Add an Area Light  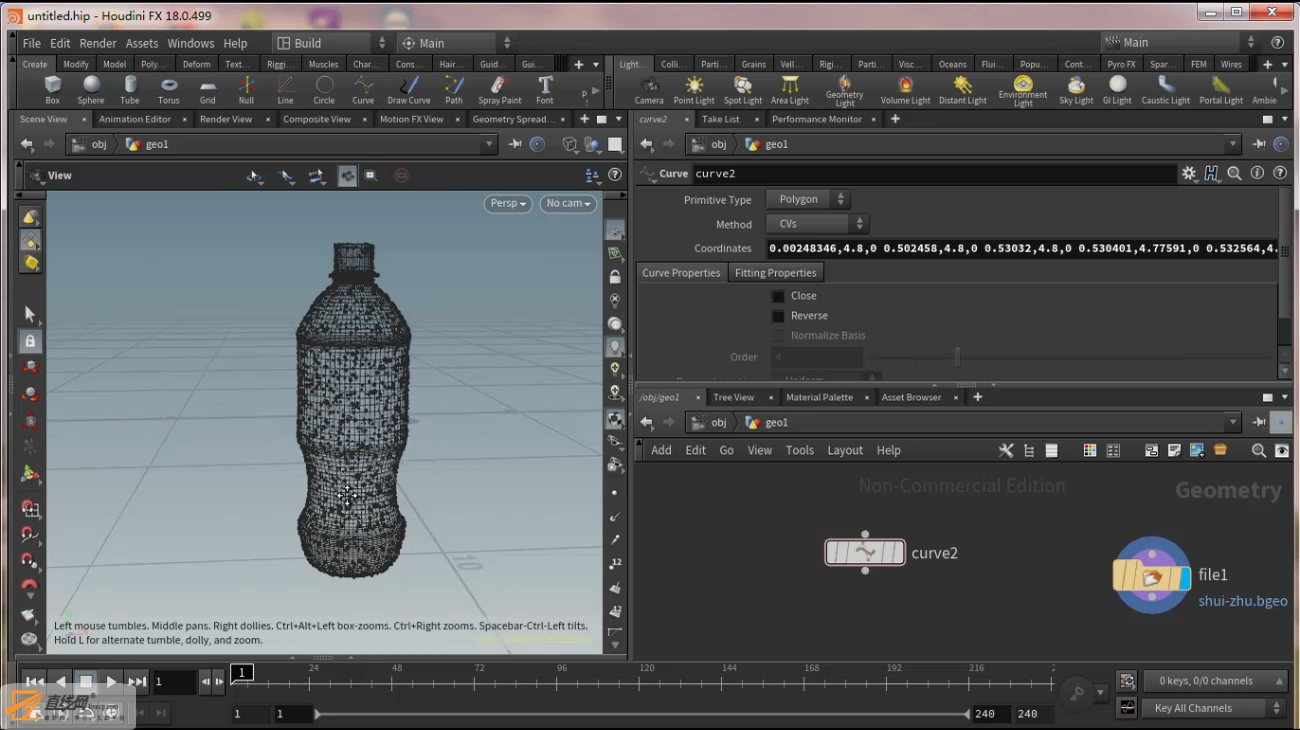[x=790, y=89]
